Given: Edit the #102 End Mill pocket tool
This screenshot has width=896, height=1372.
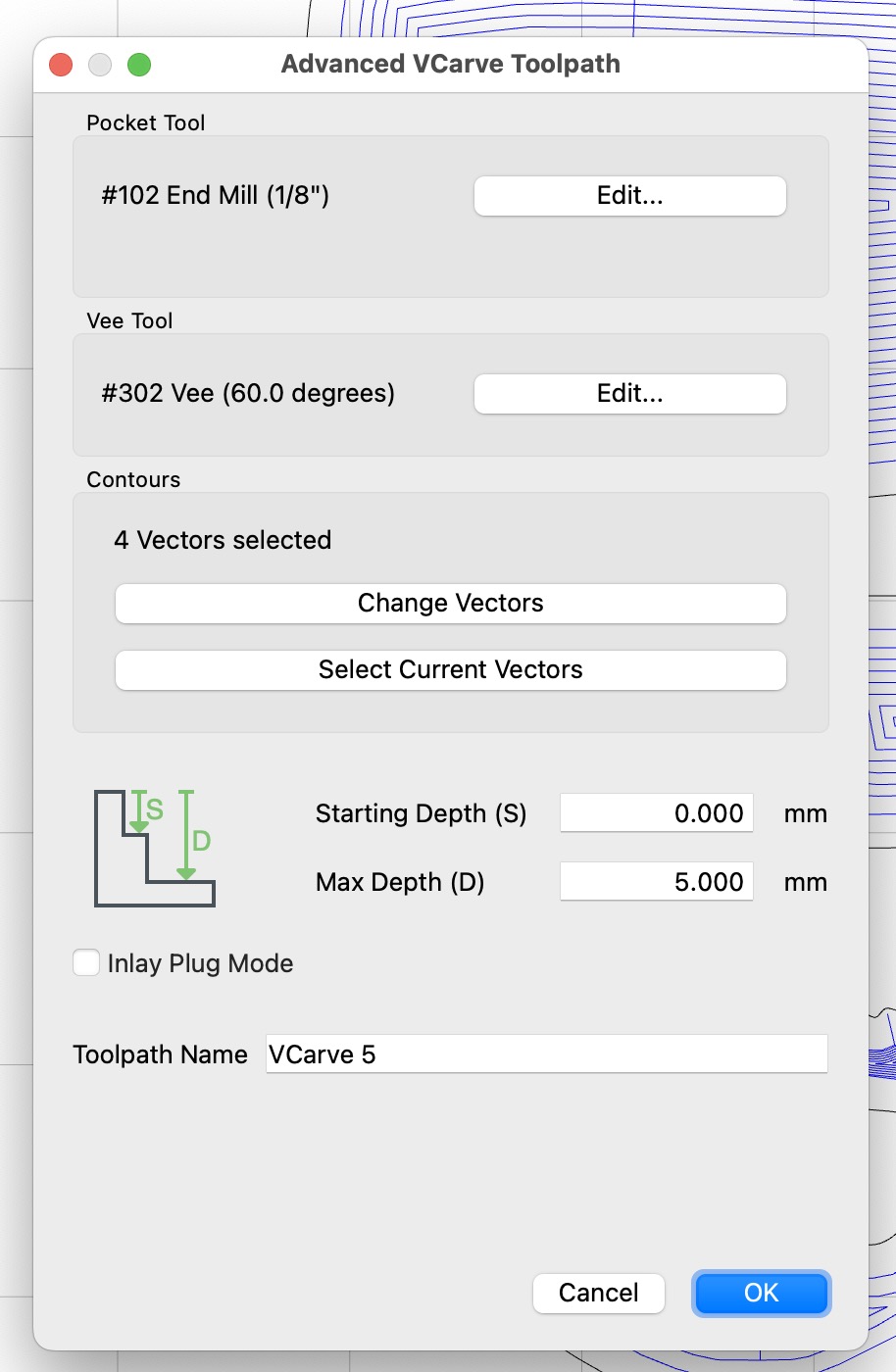Looking at the screenshot, I should pos(629,196).
